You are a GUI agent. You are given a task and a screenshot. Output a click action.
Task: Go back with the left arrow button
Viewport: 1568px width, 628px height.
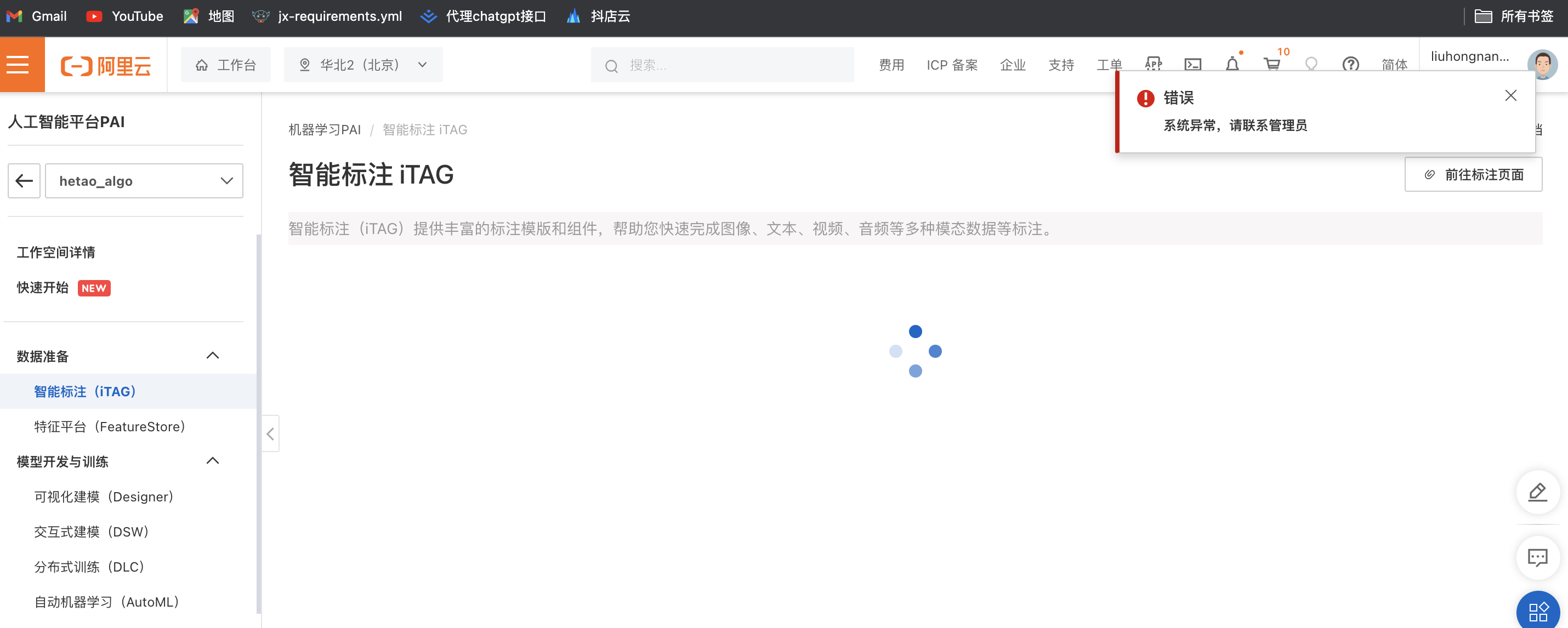[x=24, y=181]
